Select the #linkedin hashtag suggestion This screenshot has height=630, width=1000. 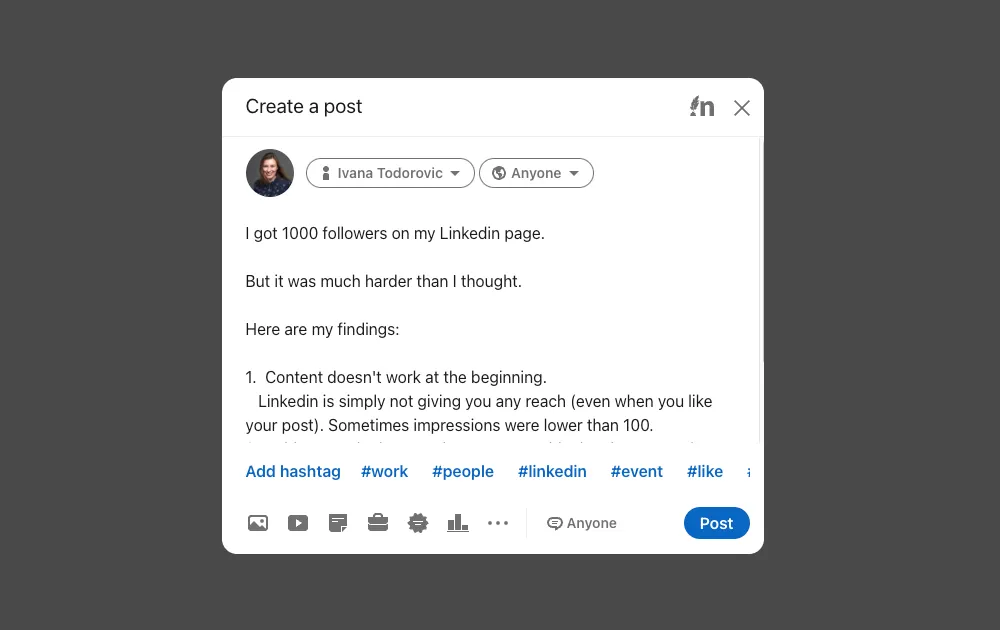pos(552,471)
